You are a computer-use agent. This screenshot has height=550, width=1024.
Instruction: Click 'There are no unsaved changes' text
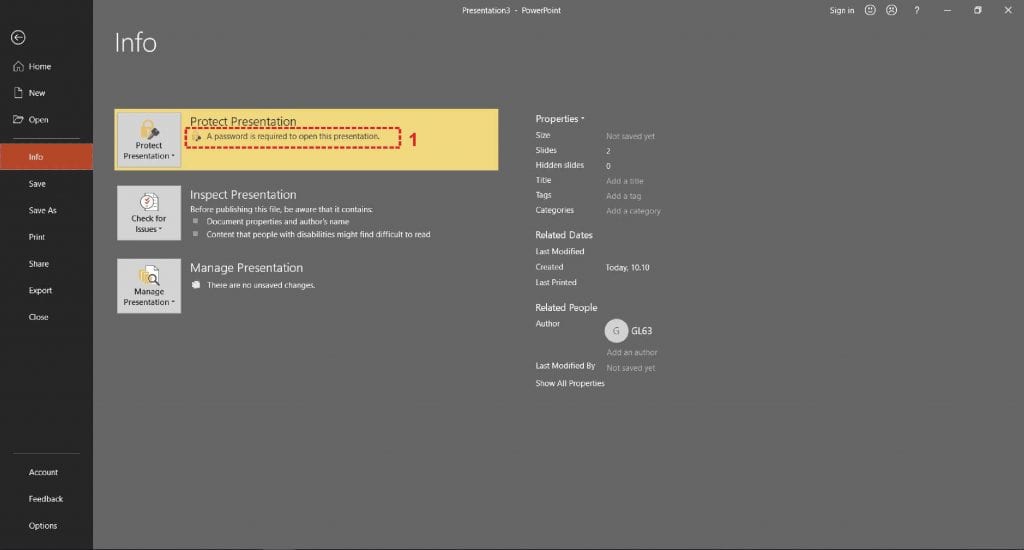point(261,285)
